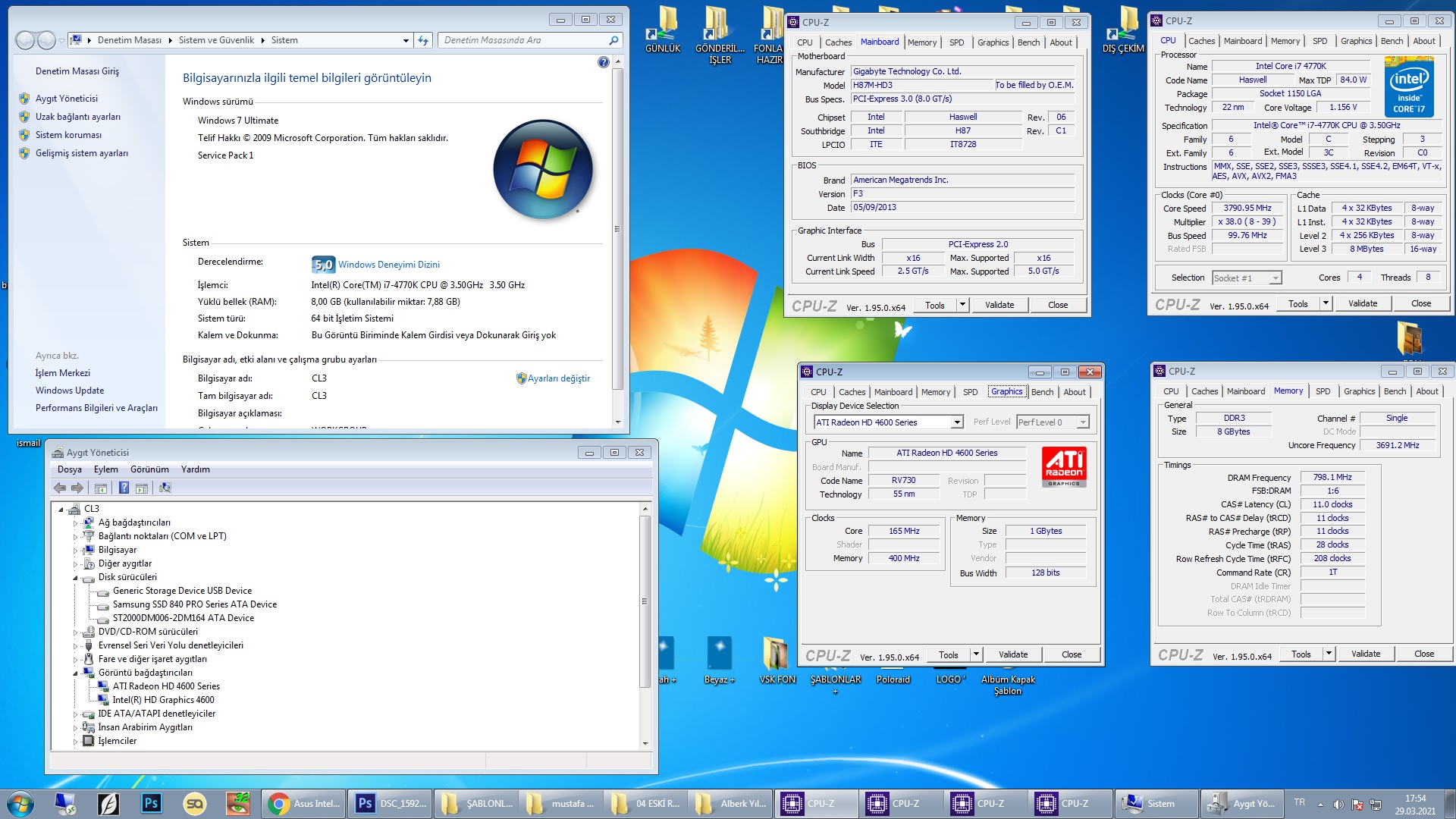This screenshot has width=1456, height=819.
Task: Switch to SPD tab in Memory CPU-Z window
Action: coord(1323,391)
